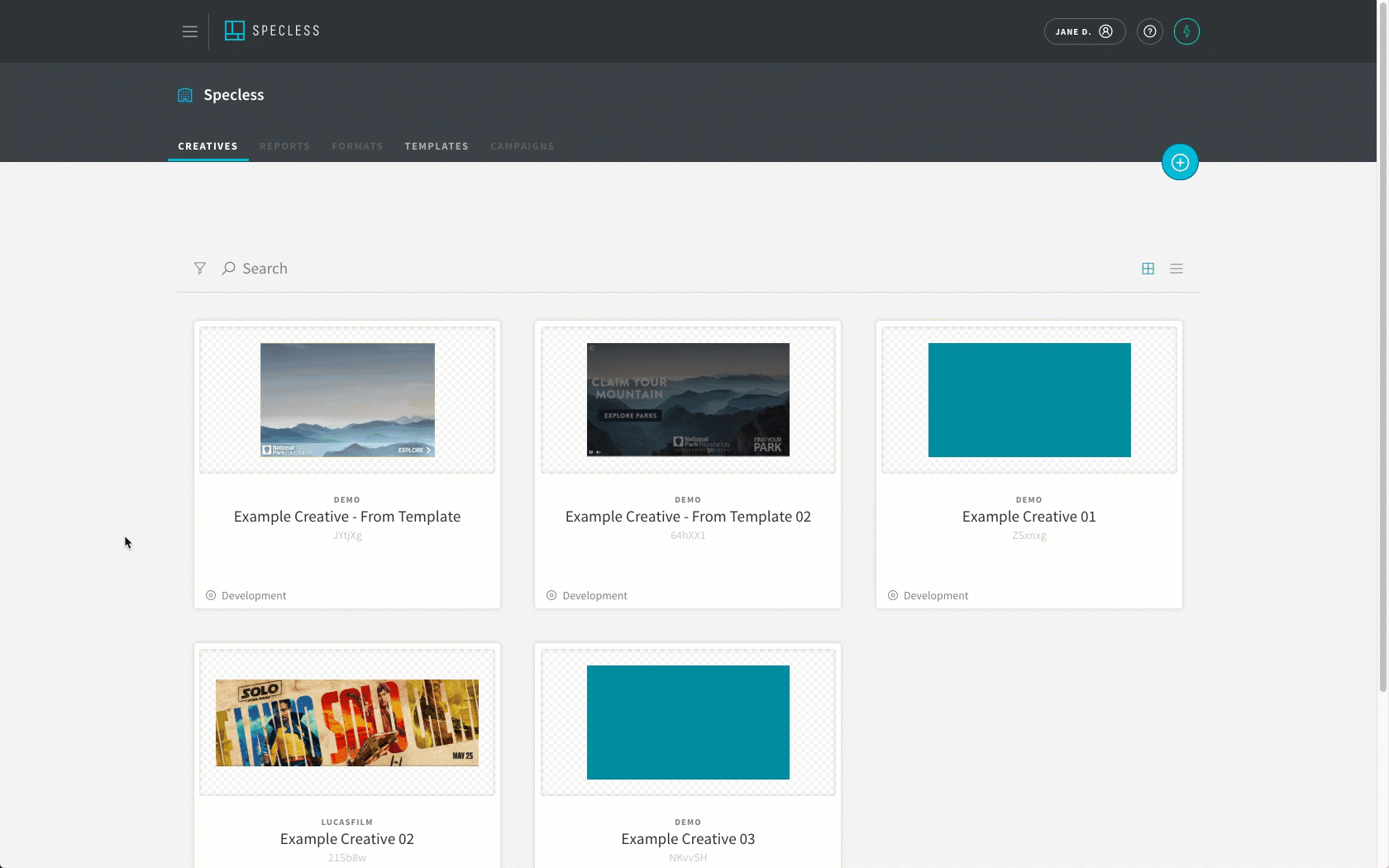Click the Example Creative - From Template 02 title
1389x868 pixels.
click(688, 517)
